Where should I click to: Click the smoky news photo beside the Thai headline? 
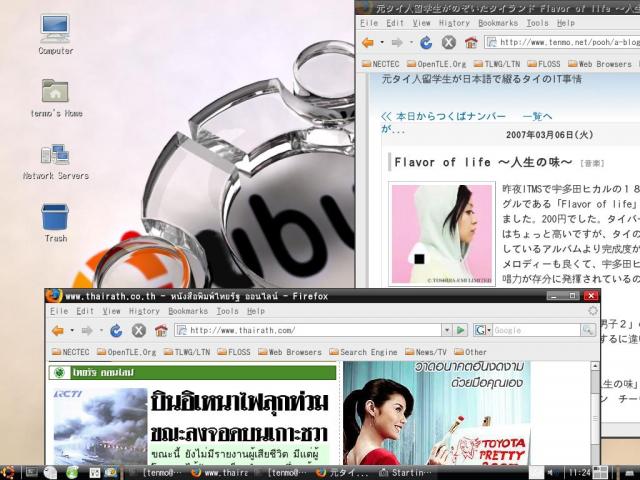[x=100, y=426]
